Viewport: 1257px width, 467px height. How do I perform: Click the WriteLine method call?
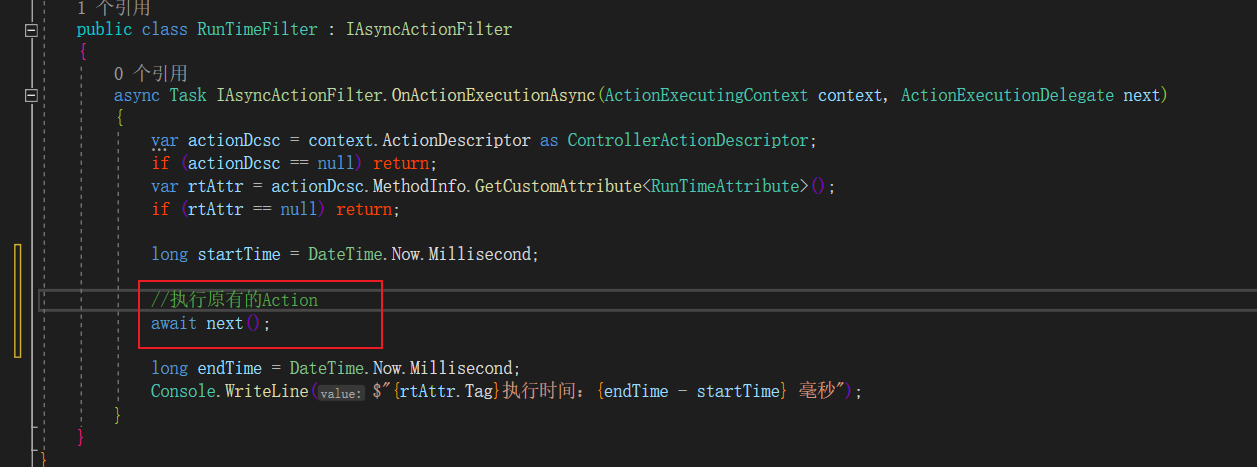coord(266,391)
